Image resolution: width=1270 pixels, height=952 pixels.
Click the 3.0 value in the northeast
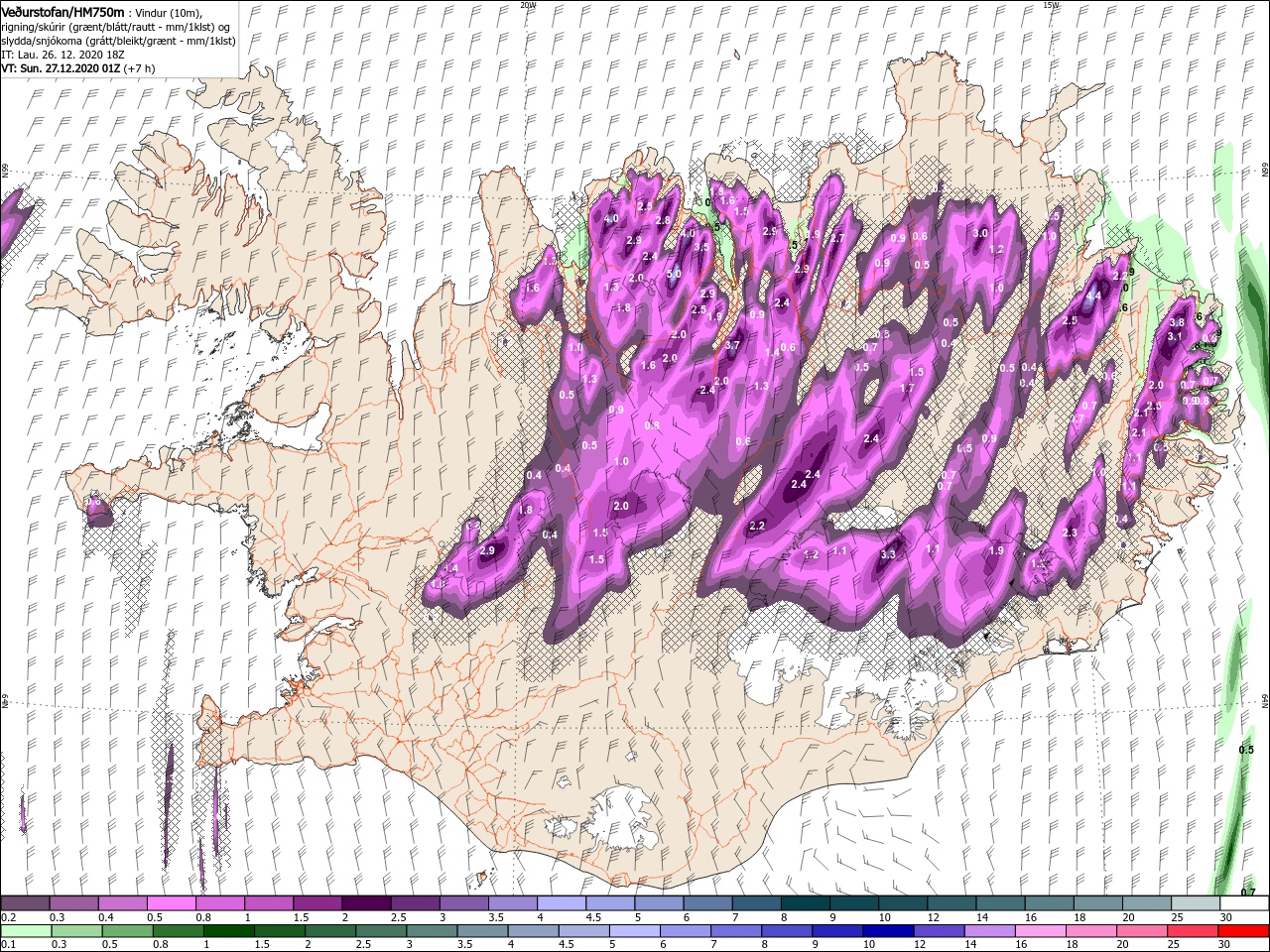(x=981, y=233)
